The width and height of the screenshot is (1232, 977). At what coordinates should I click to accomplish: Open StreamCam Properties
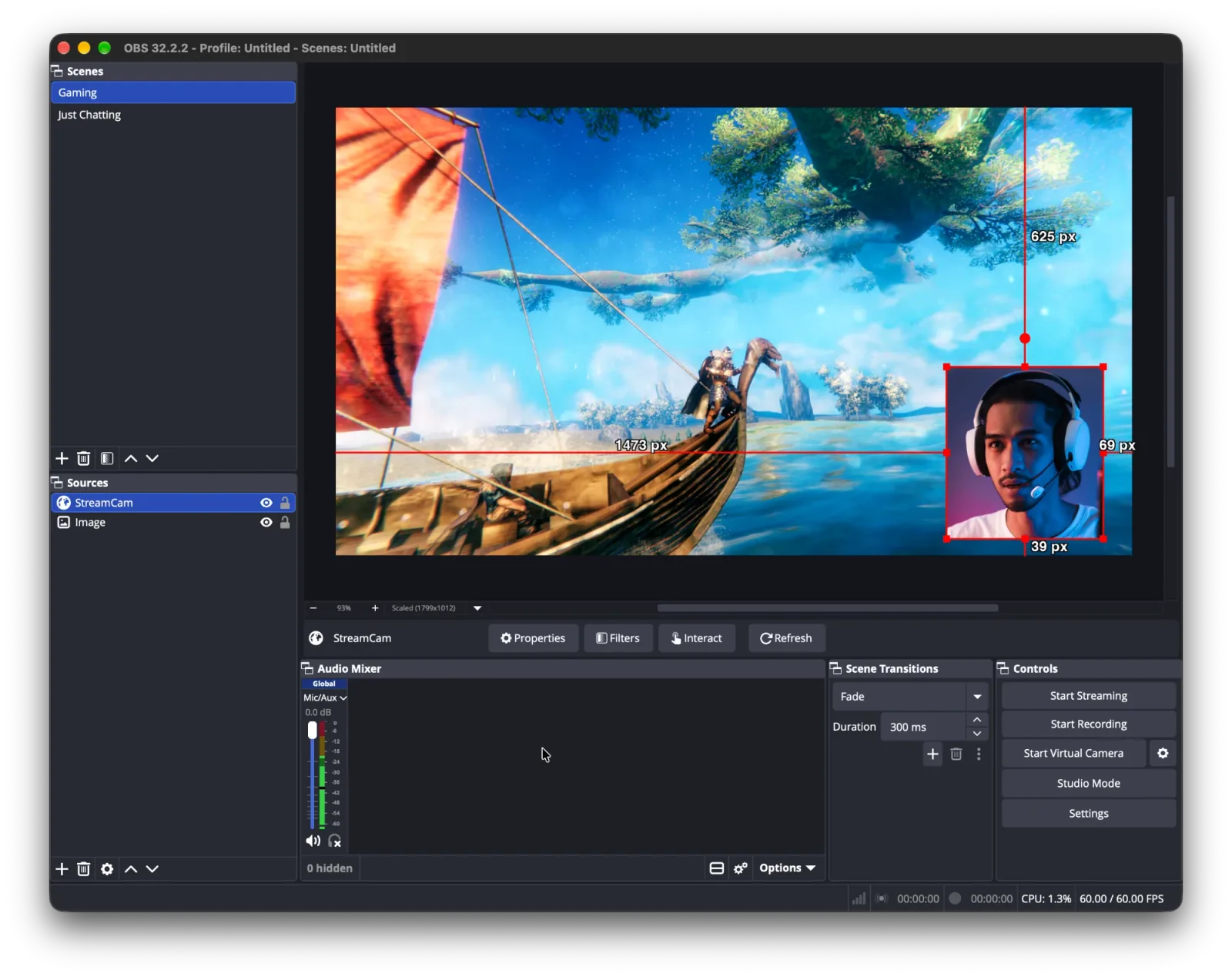pos(533,637)
